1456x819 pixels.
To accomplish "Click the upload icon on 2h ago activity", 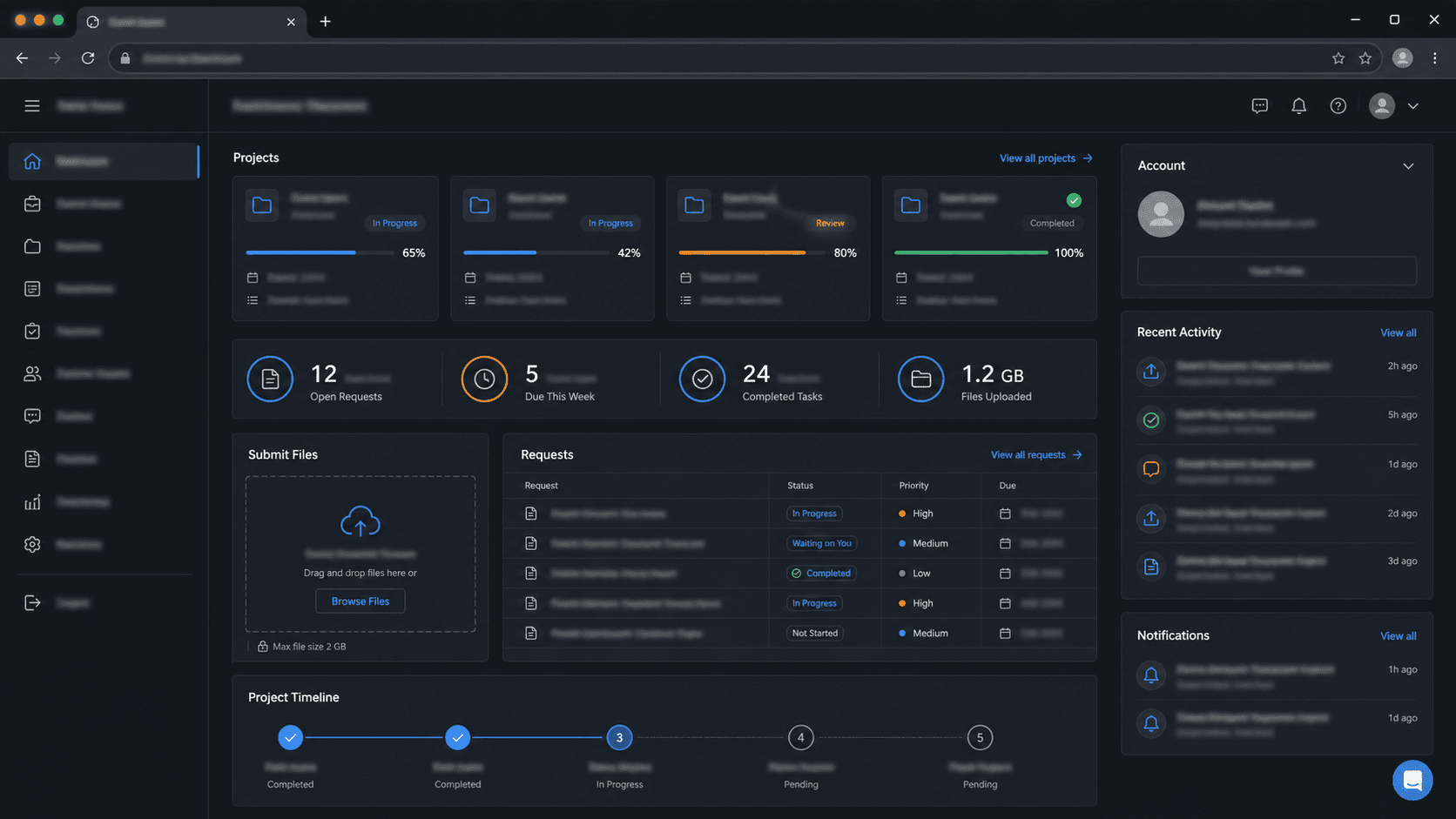I will 1150,372.
